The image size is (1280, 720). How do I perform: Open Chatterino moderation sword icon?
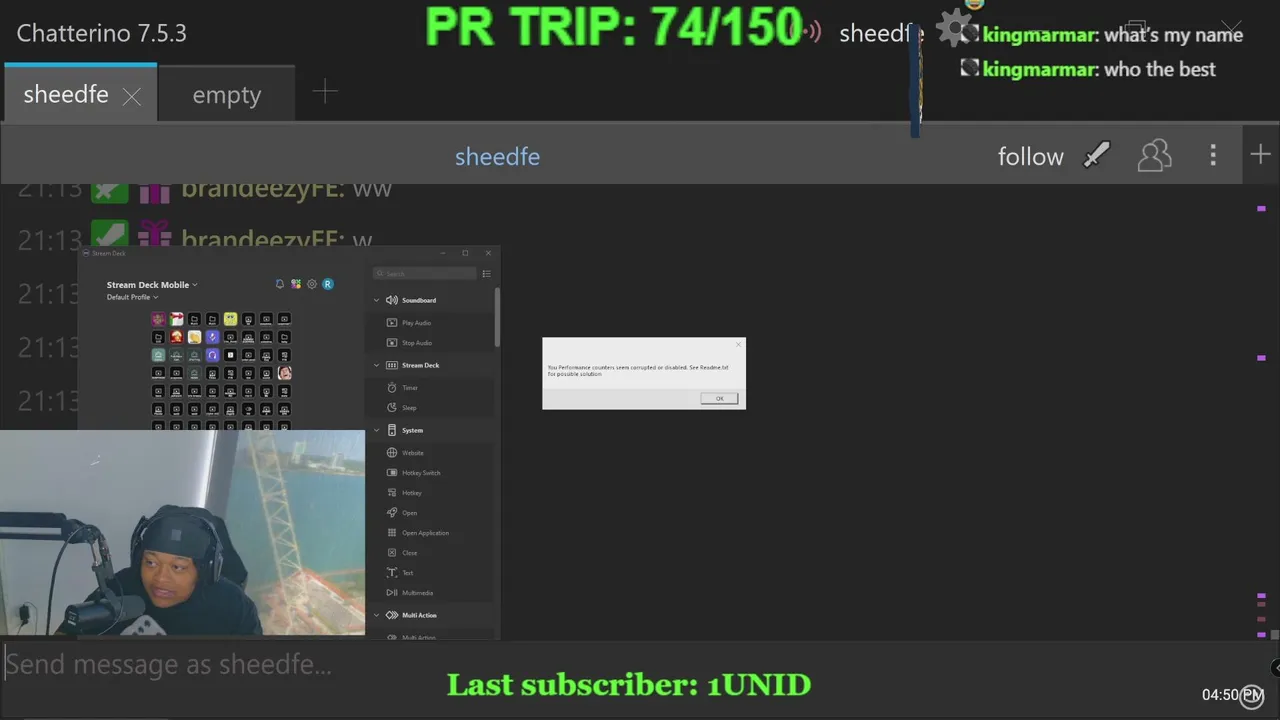(1097, 155)
